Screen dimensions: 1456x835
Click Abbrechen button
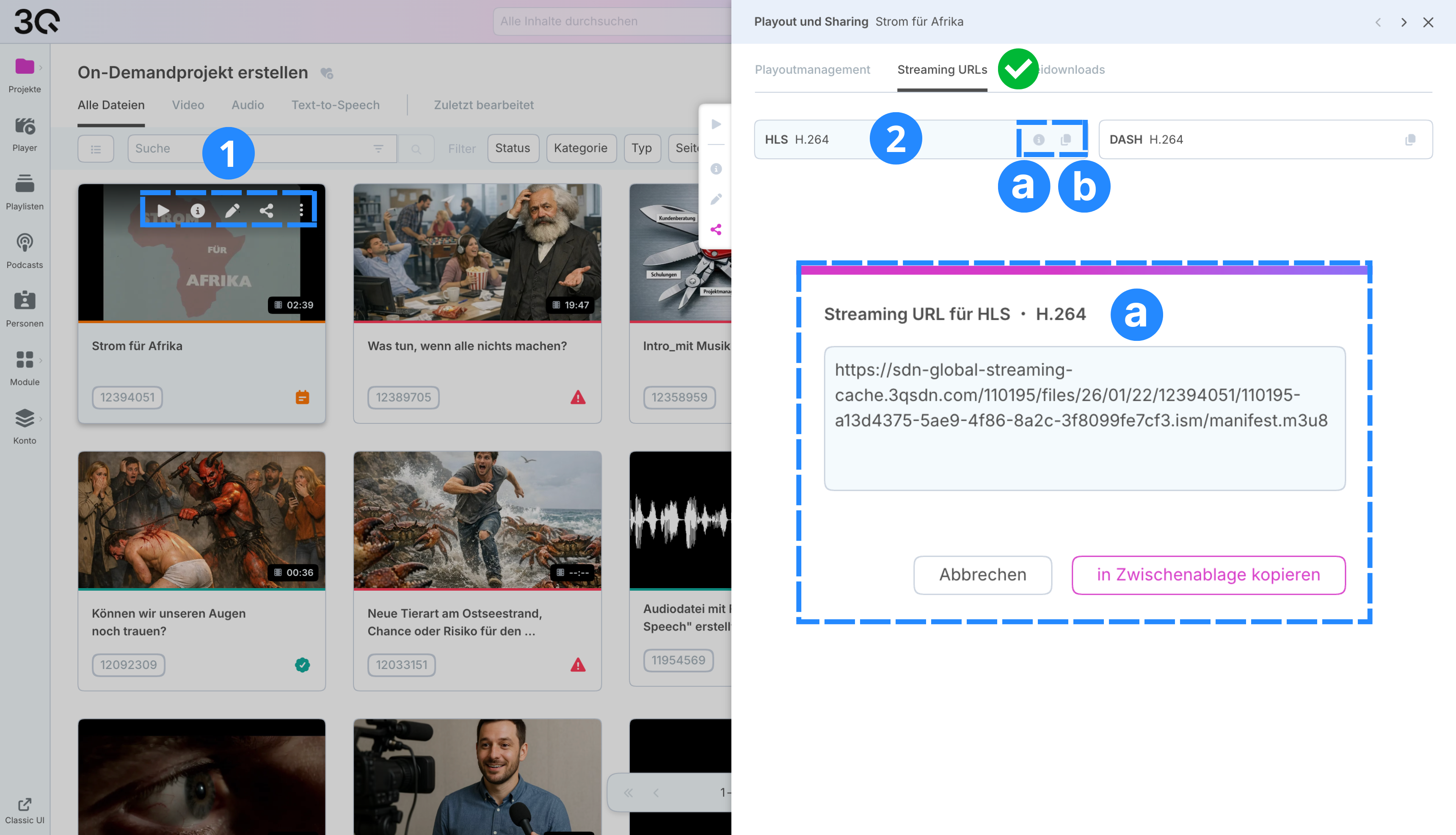pyautogui.click(x=982, y=575)
